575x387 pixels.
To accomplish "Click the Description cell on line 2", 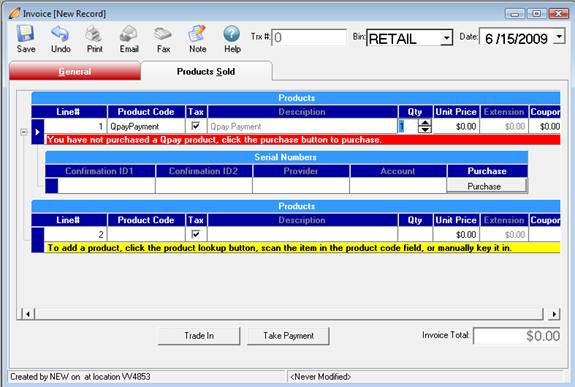I will pos(303,234).
